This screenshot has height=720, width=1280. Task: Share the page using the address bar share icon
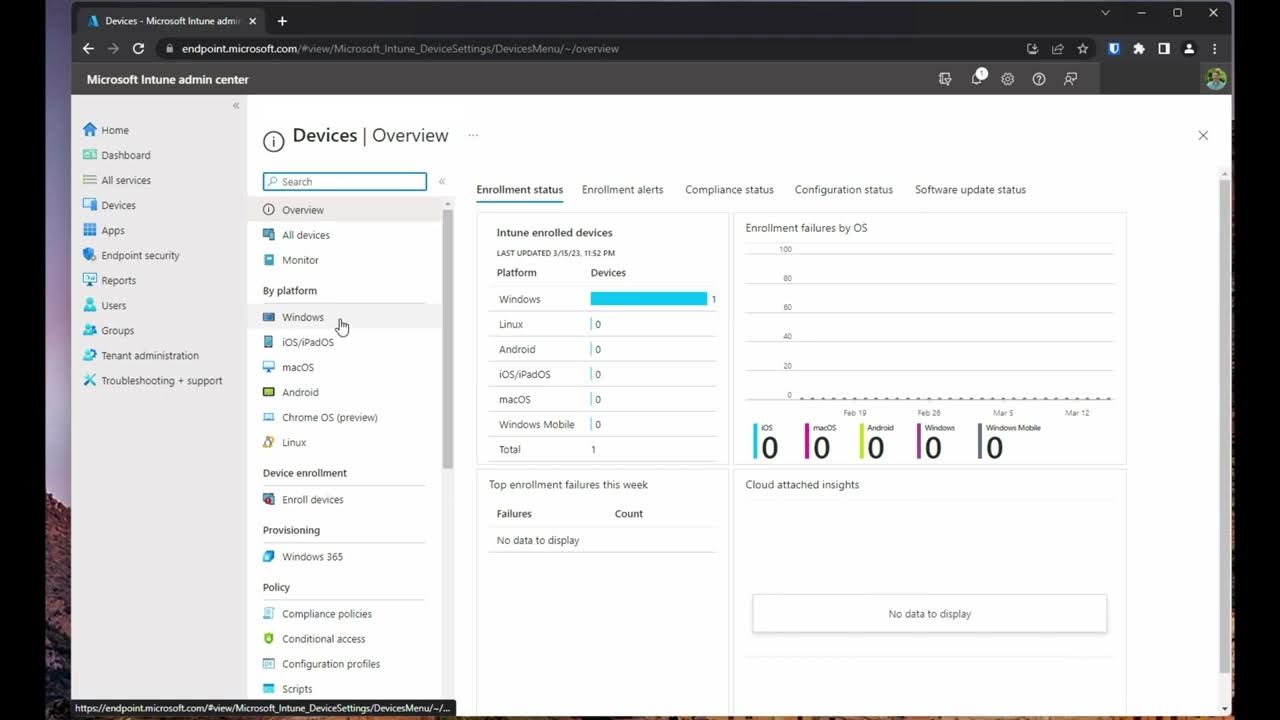point(1058,48)
